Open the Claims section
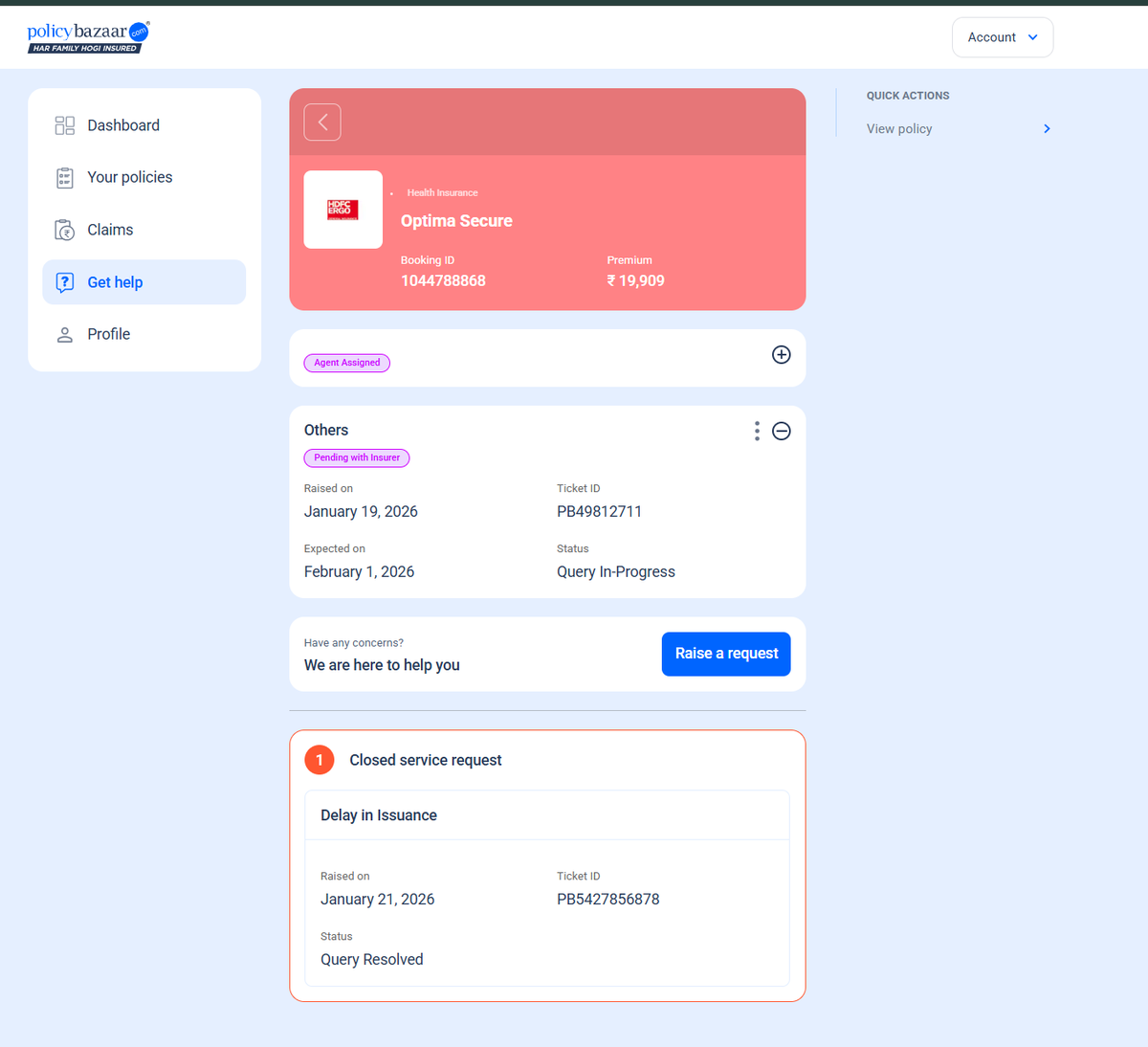Screen dimensions: 1148x1047 click(144, 230)
